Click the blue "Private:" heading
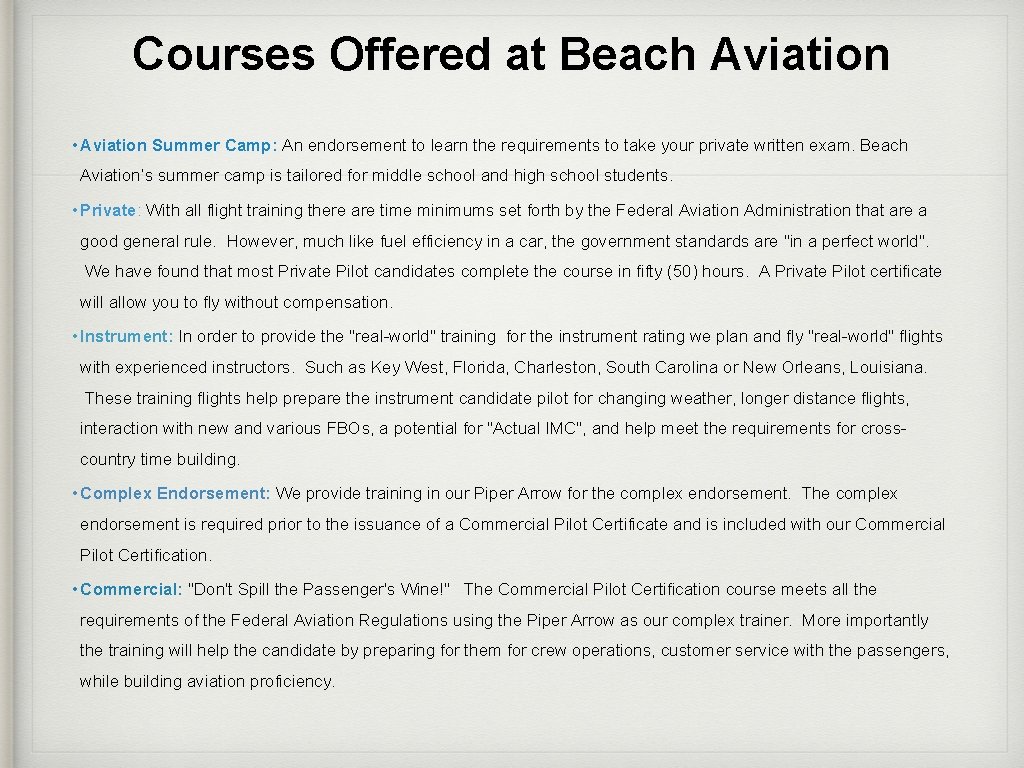This screenshot has width=1024, height=768. [111, 211]
